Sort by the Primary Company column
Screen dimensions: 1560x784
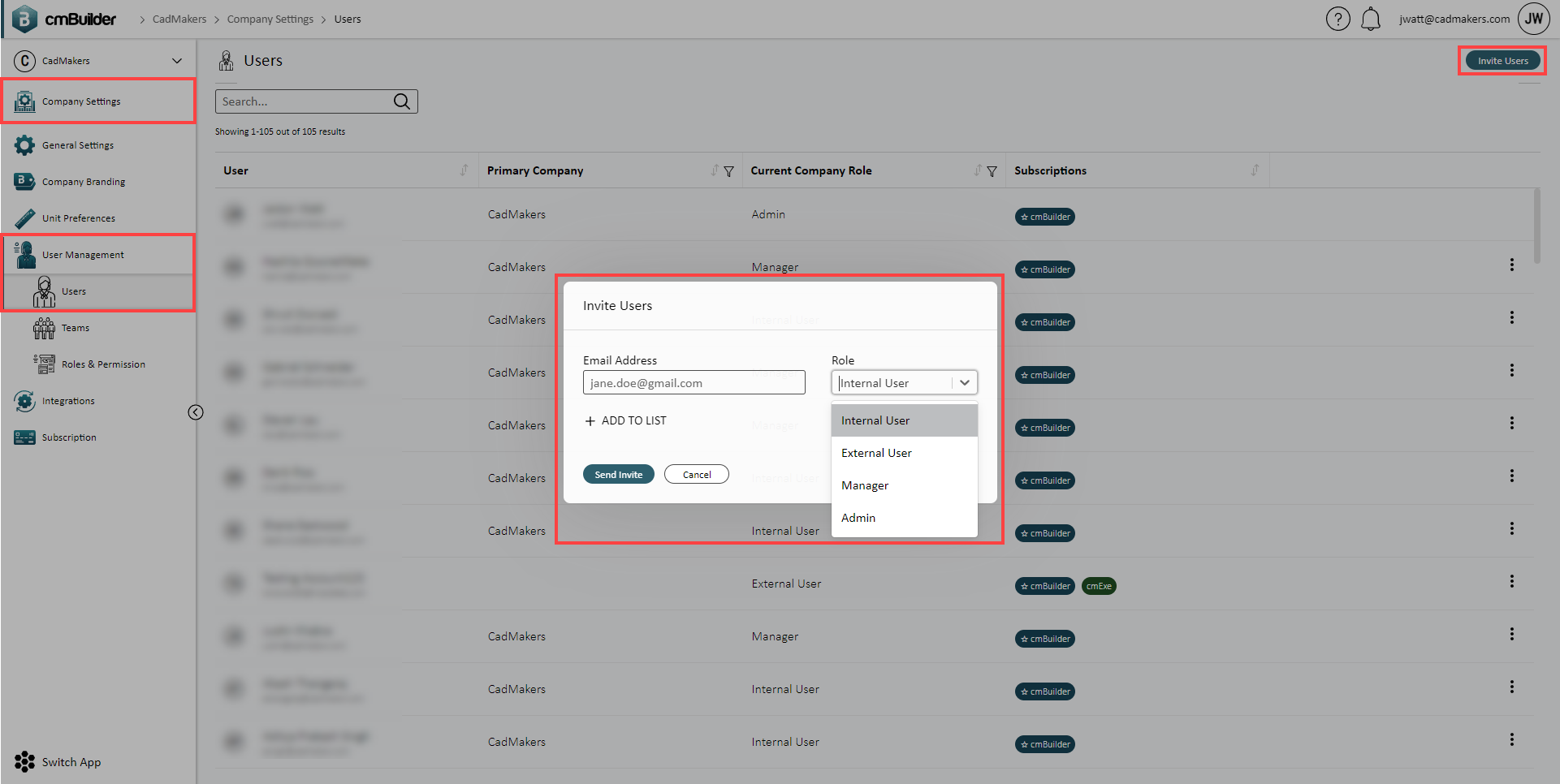point(715,170)
